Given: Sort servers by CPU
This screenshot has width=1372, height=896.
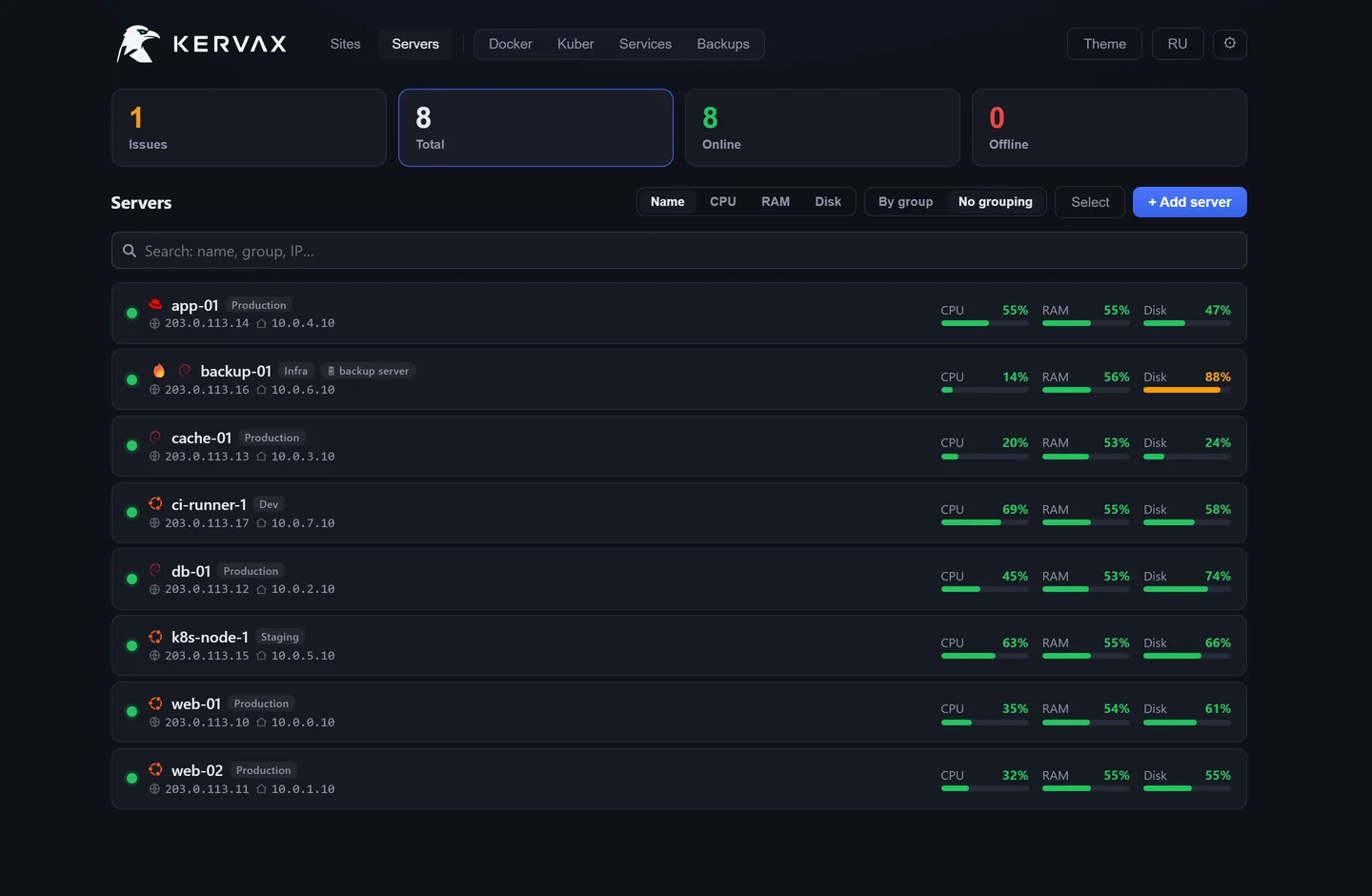Looking at the screenshot, I should pyautogui.click(x=723, y=202).
